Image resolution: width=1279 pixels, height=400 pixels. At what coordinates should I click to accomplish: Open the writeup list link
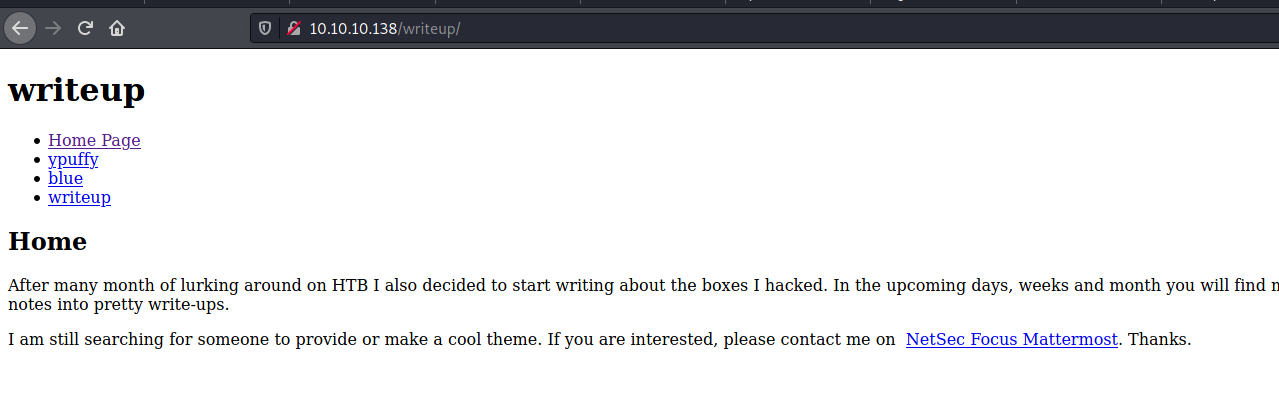point(79,197)
